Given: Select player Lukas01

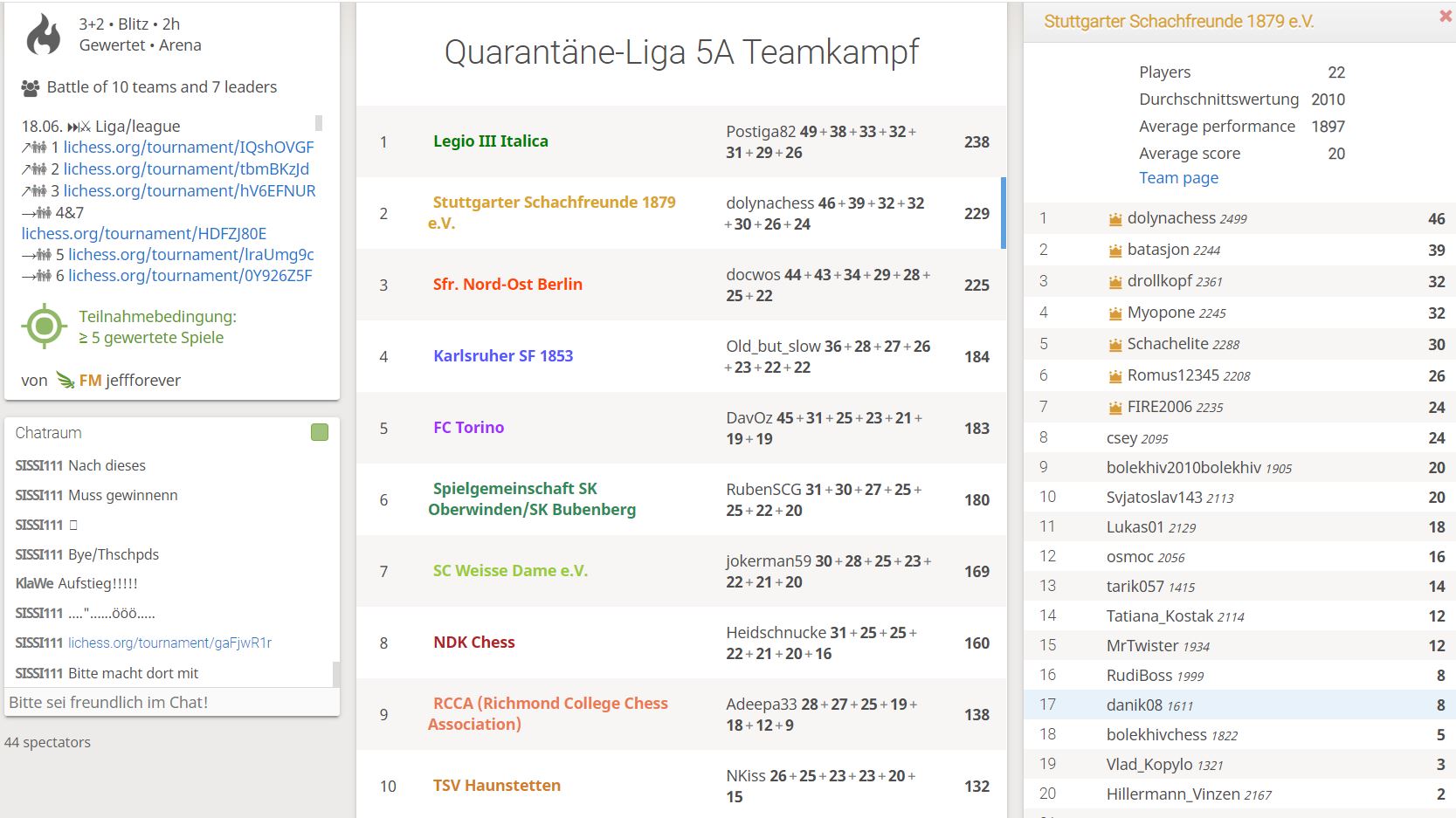Looking at the screenshot, I should 1239,527.
